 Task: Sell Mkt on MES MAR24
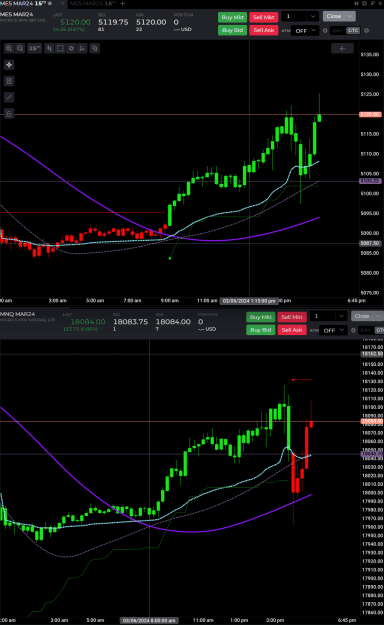264,17
